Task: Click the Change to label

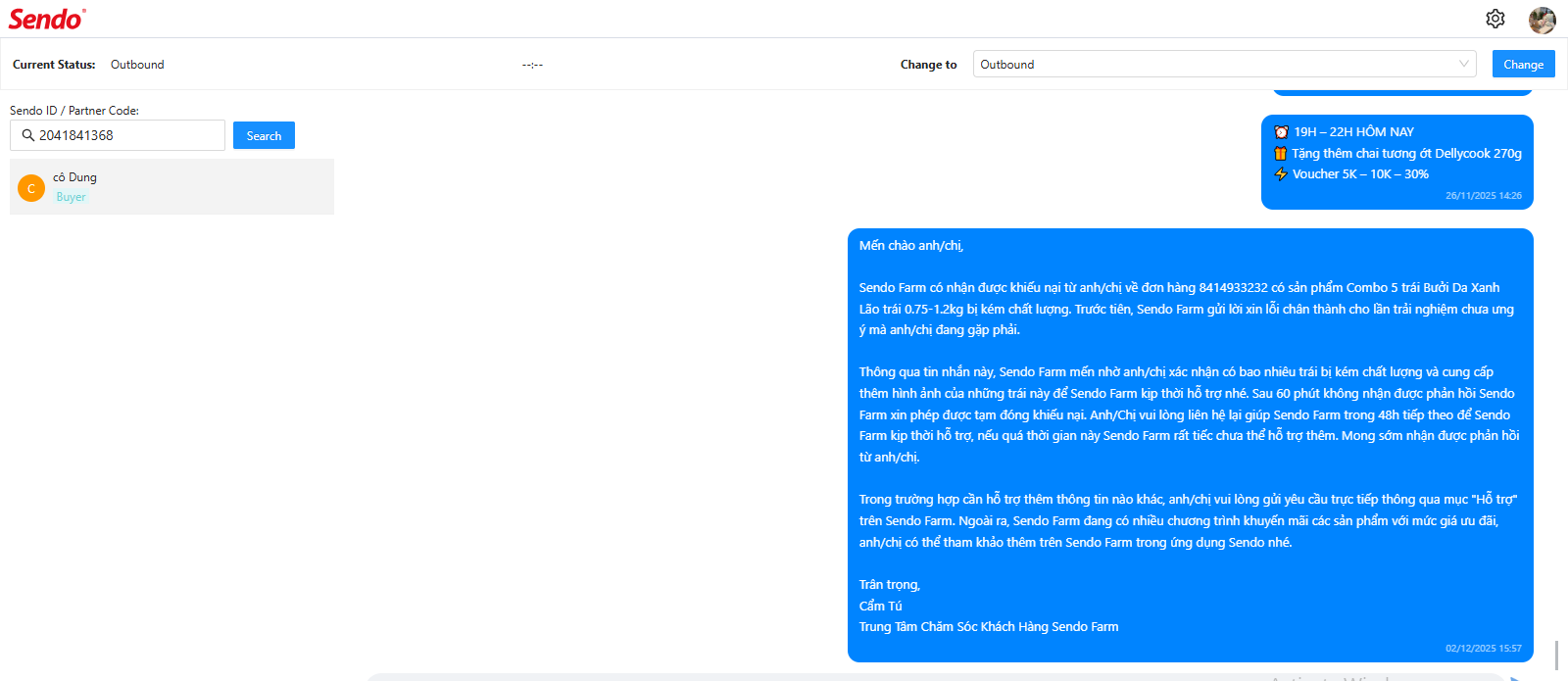Action: coord(929,65)
